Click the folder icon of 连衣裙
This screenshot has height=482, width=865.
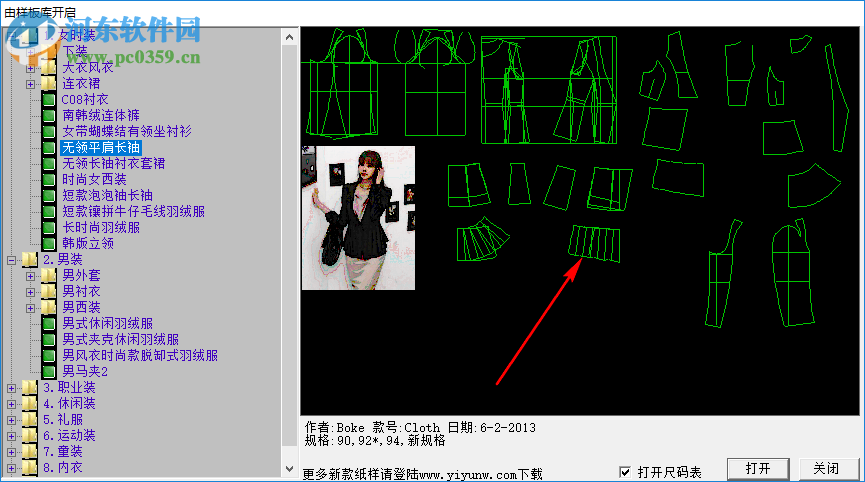click(49, 84)
